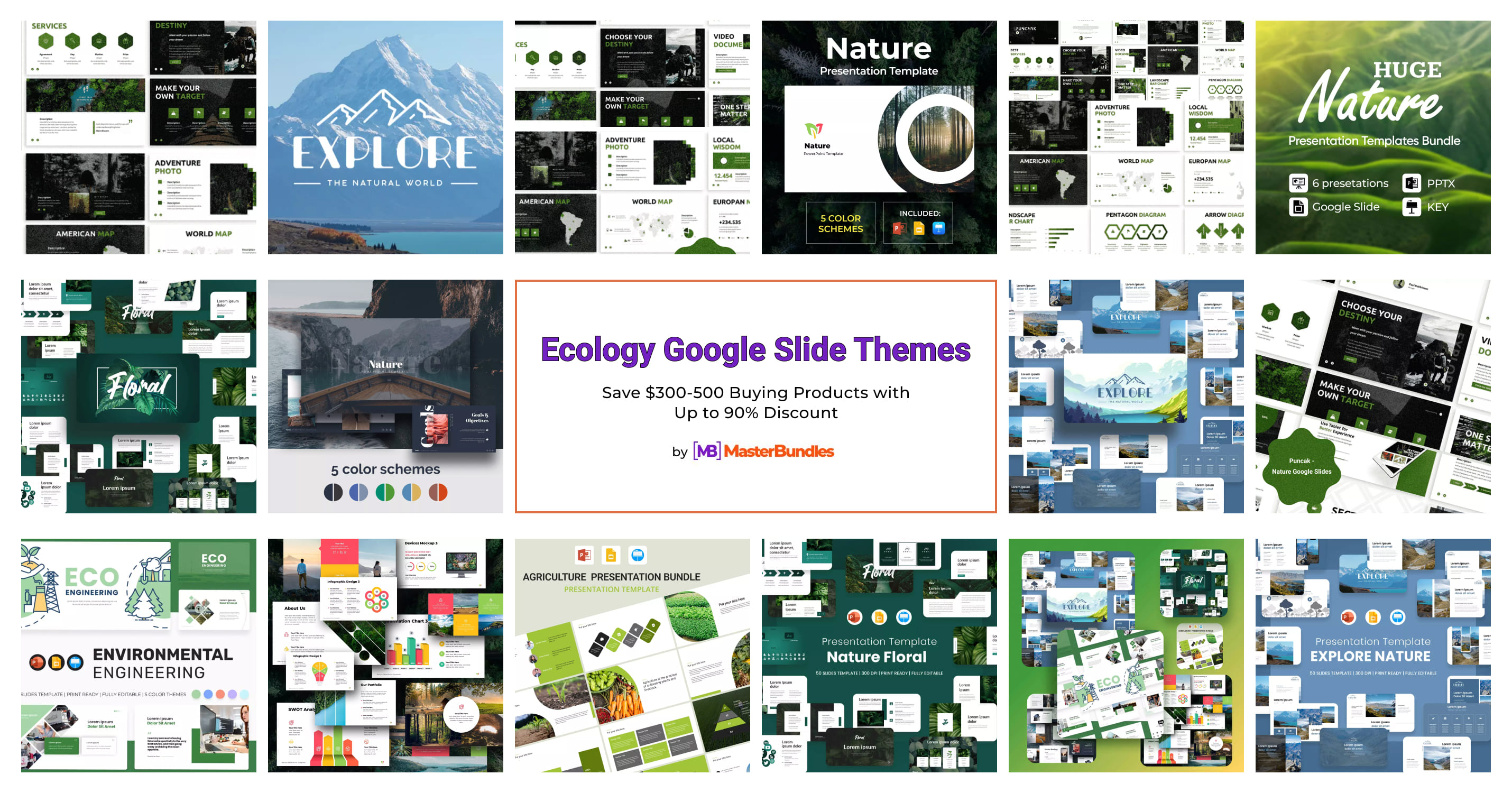Select a green theme swatch on Environmental Engineering template
Image resolution: width=1512 pixels, height=793 pixels.
click(x=197, y=694)
